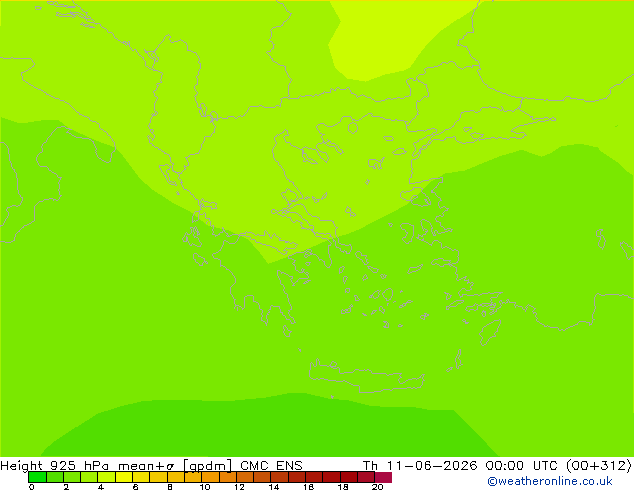634x490 pixels.
Task: Pick the bright green legend swatch above 0
Action: 38,477
